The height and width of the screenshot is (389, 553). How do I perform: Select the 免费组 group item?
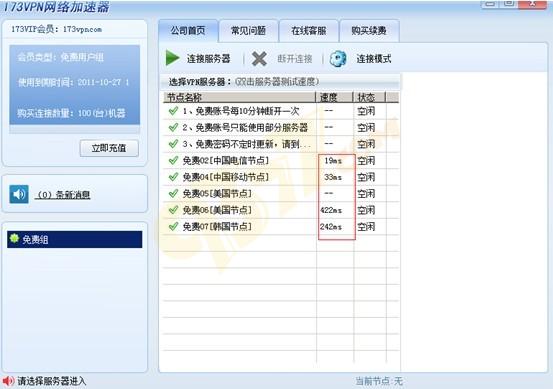pyautogui.click(x=75, y=239)
